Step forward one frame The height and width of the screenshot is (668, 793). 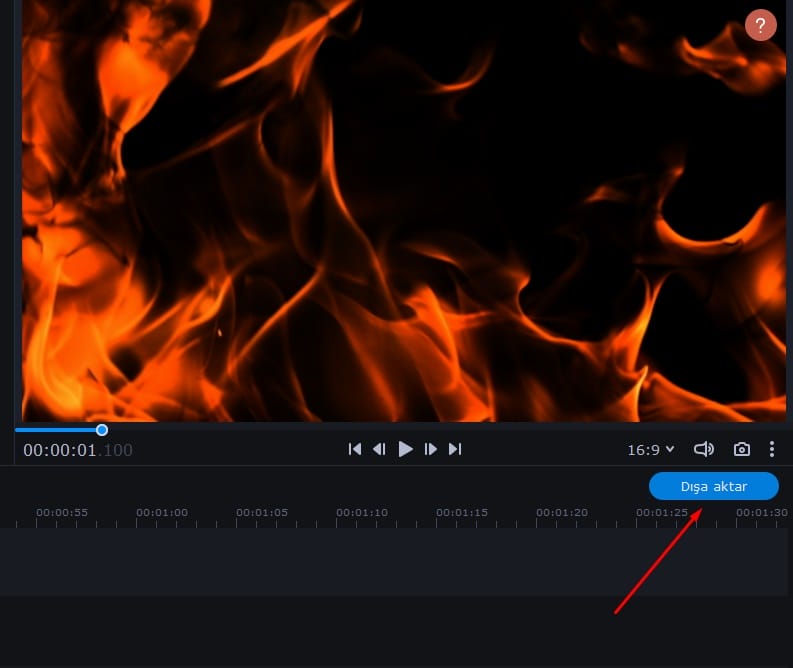coord(430,449)
